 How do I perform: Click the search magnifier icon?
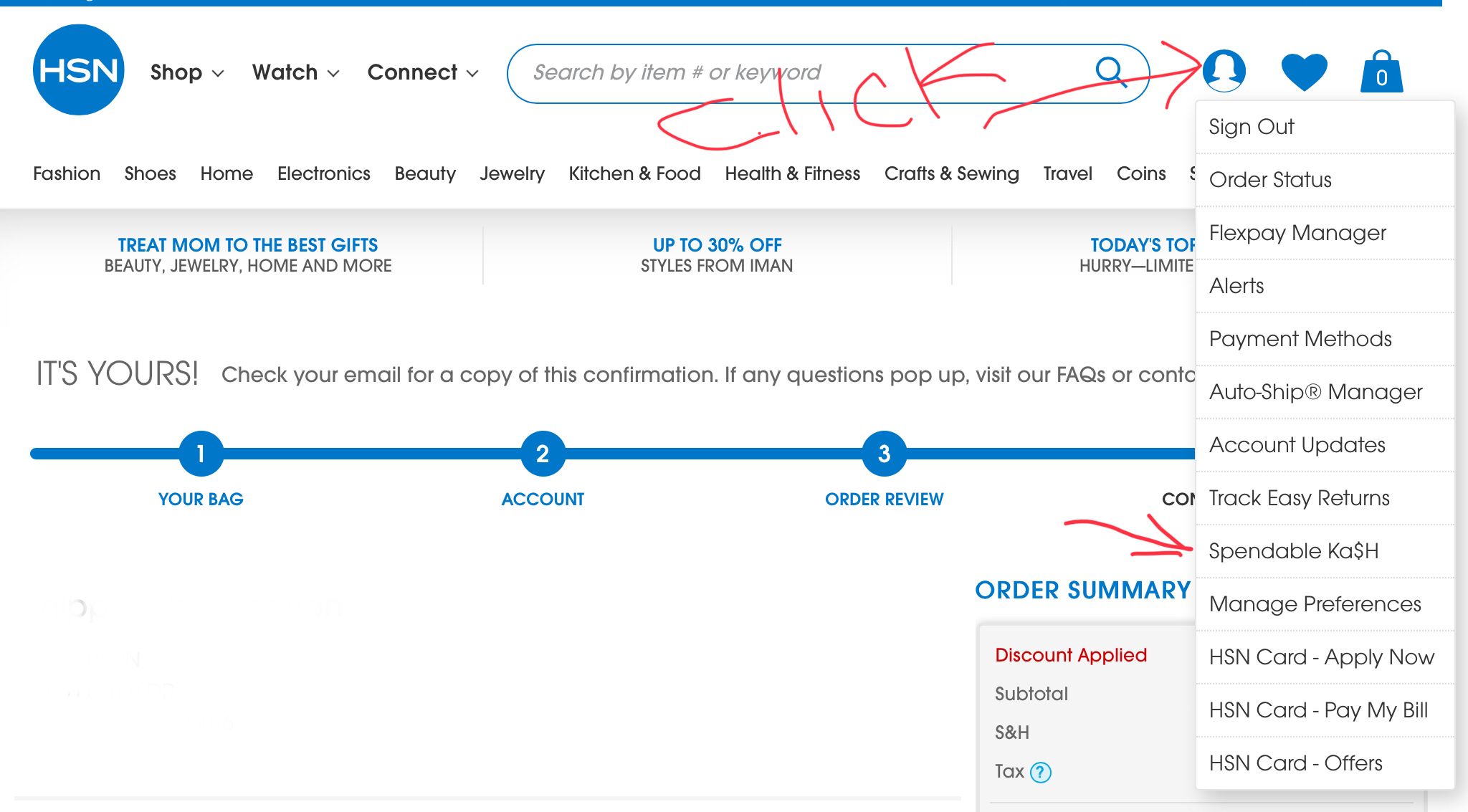pos(1110,71)
